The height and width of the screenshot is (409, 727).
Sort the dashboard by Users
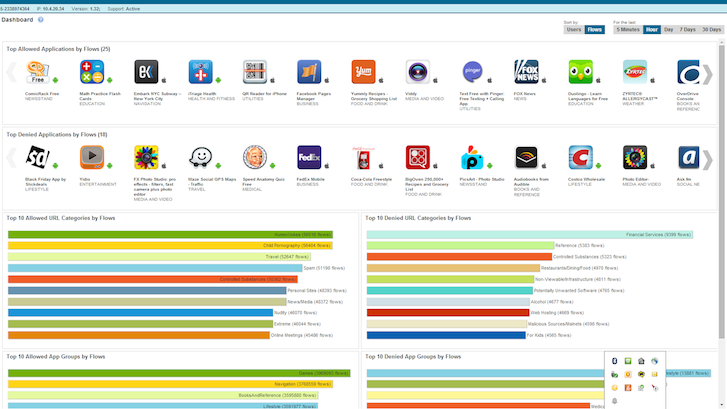coord(574,30)
